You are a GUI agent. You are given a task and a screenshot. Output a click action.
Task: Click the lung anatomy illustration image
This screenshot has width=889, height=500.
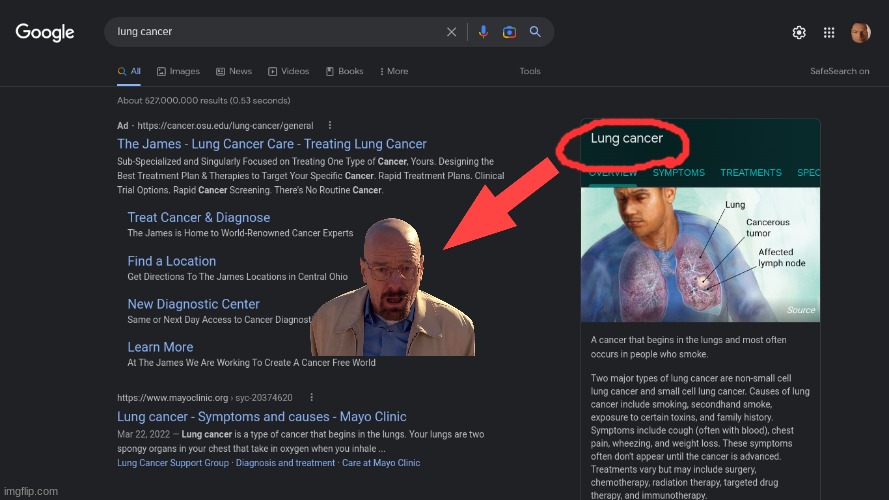click(x=700, y=255)
